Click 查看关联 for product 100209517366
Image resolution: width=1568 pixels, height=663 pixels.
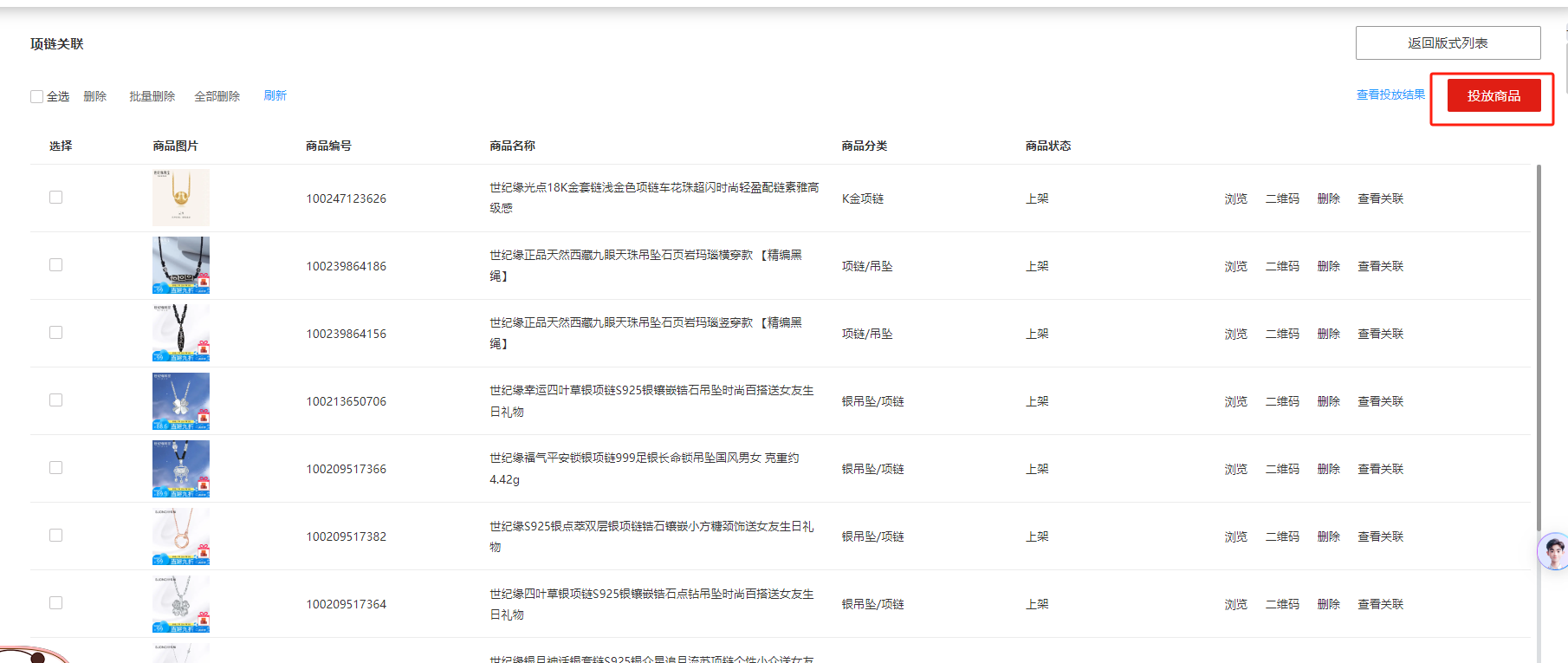click(x=1380, y=469)
